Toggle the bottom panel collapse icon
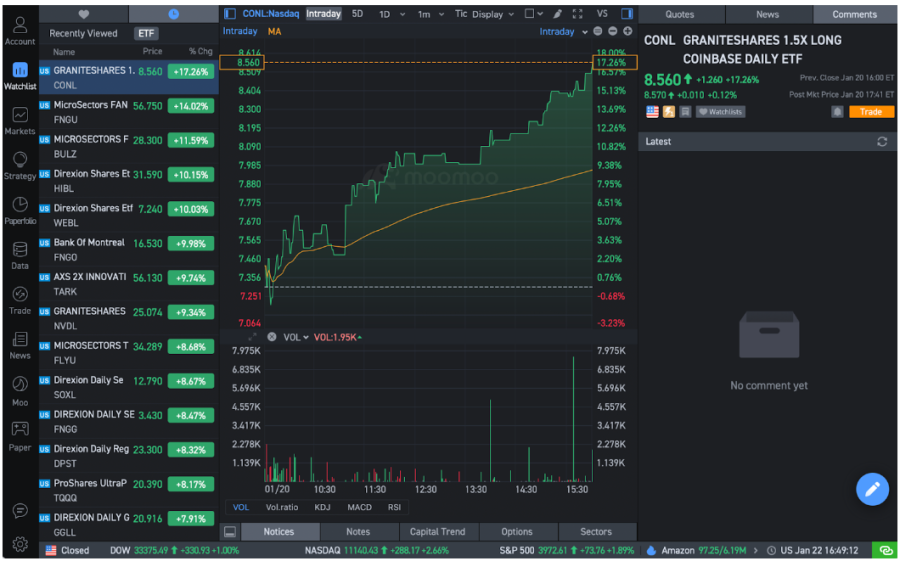 230,532
